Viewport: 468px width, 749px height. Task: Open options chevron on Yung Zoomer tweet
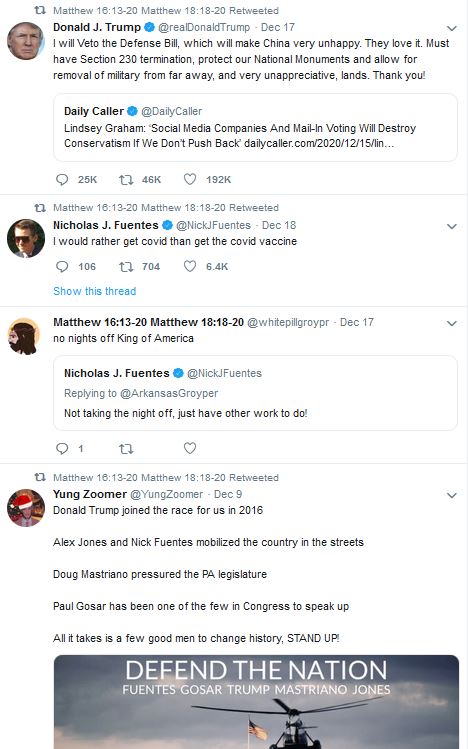pos(452,495)
